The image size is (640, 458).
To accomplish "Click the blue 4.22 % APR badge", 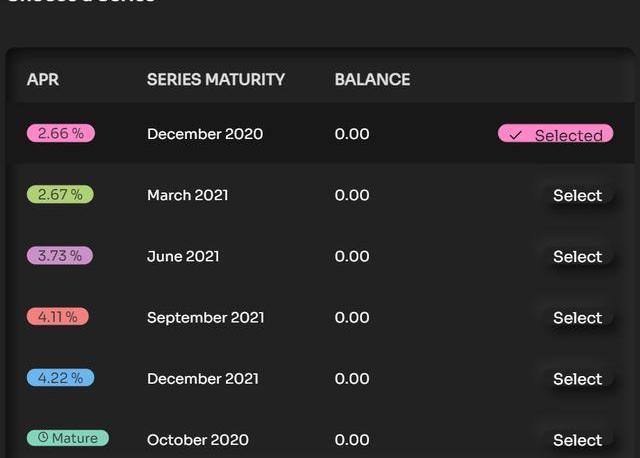I will (x=60, y=378).
